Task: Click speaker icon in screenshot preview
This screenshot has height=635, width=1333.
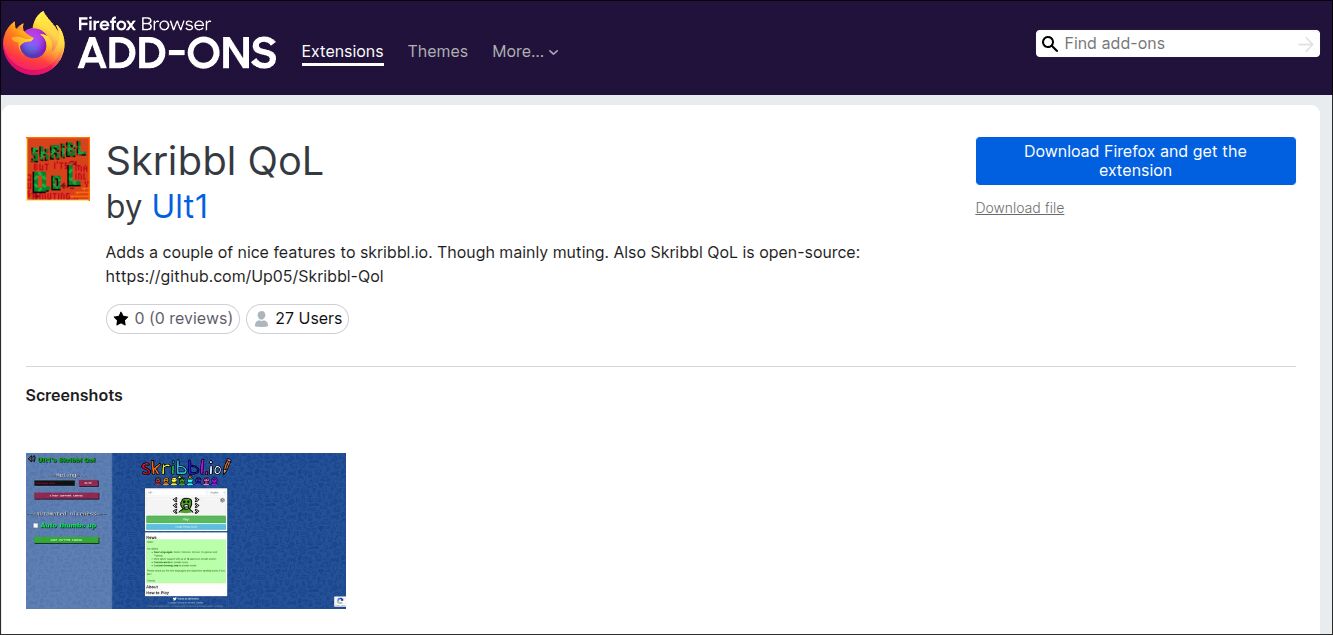Action: pos(31,459)
